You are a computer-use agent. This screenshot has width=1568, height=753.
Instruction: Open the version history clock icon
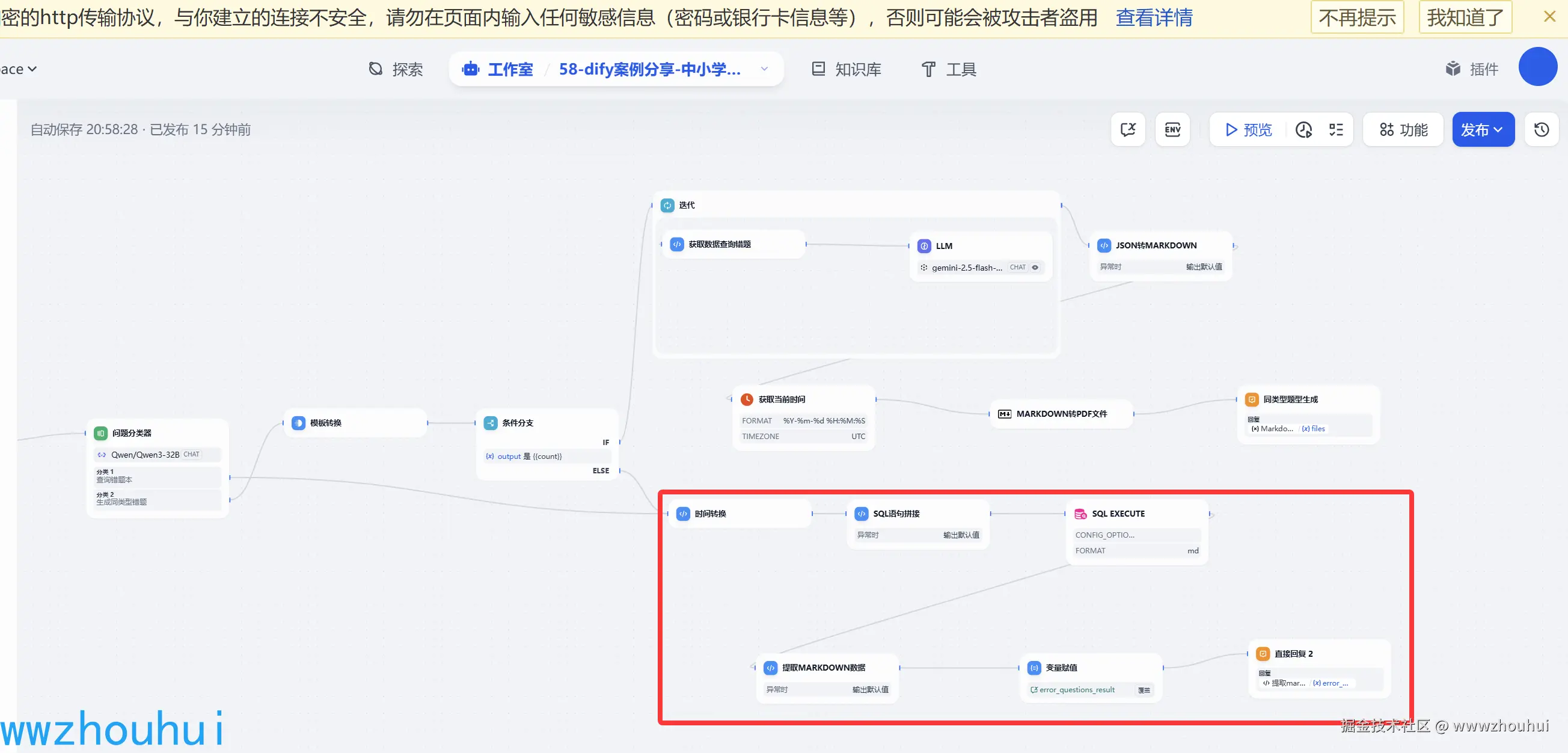1541,130
